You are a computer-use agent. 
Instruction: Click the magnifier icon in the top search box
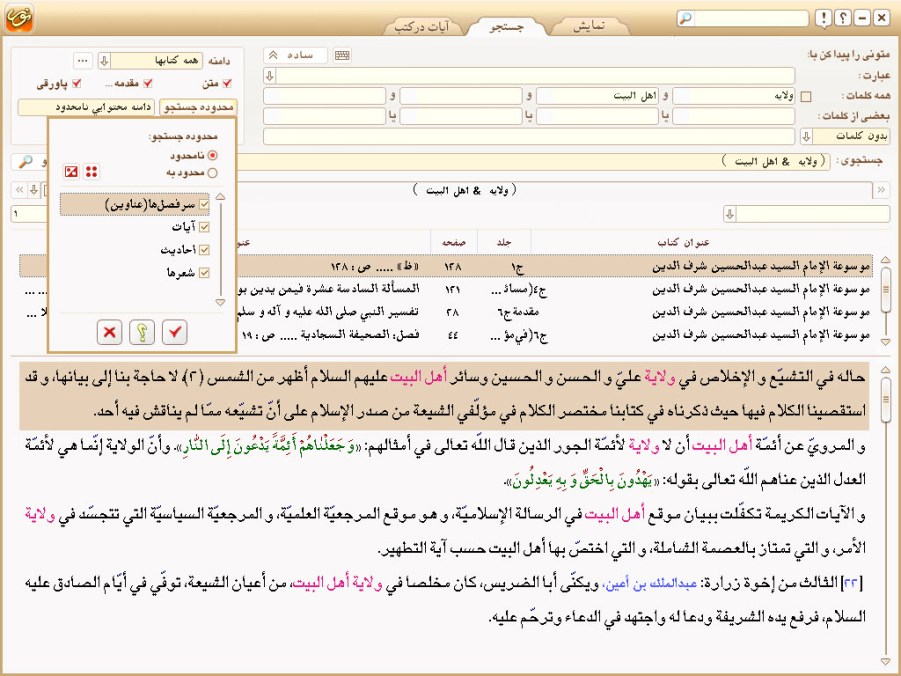pos(686,18)
